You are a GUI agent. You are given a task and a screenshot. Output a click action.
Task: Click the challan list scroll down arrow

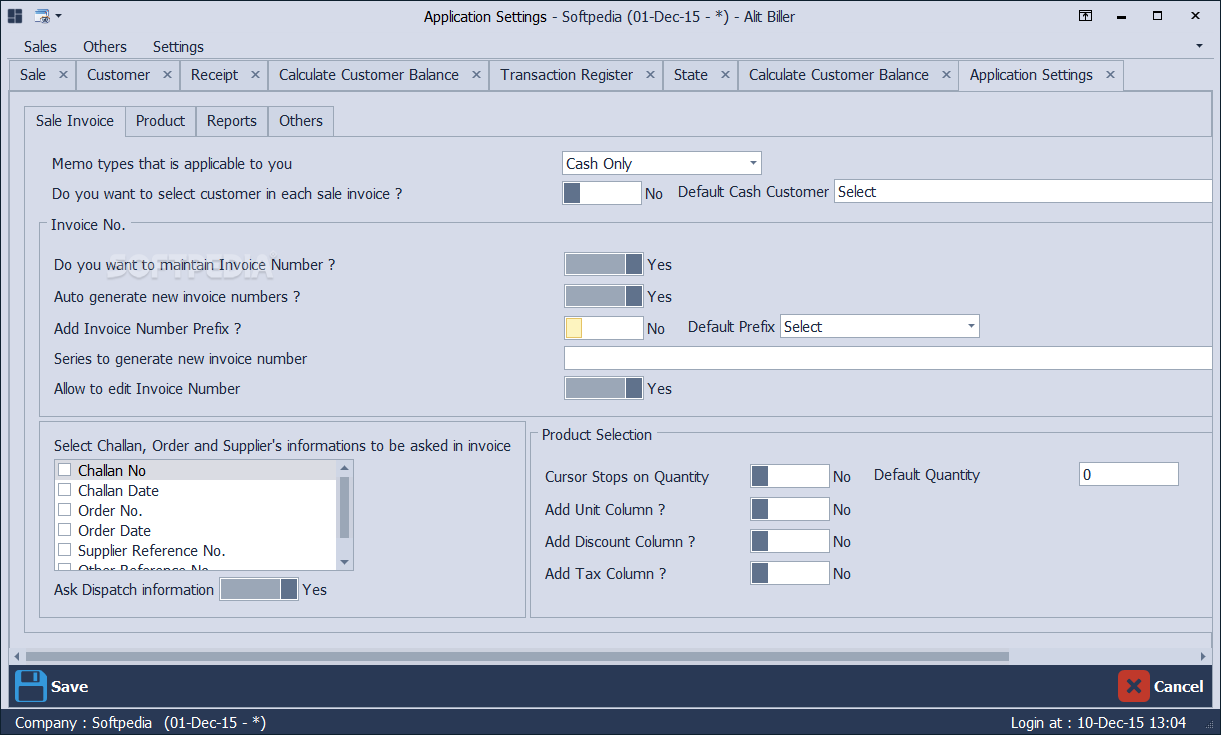[345, 563]
